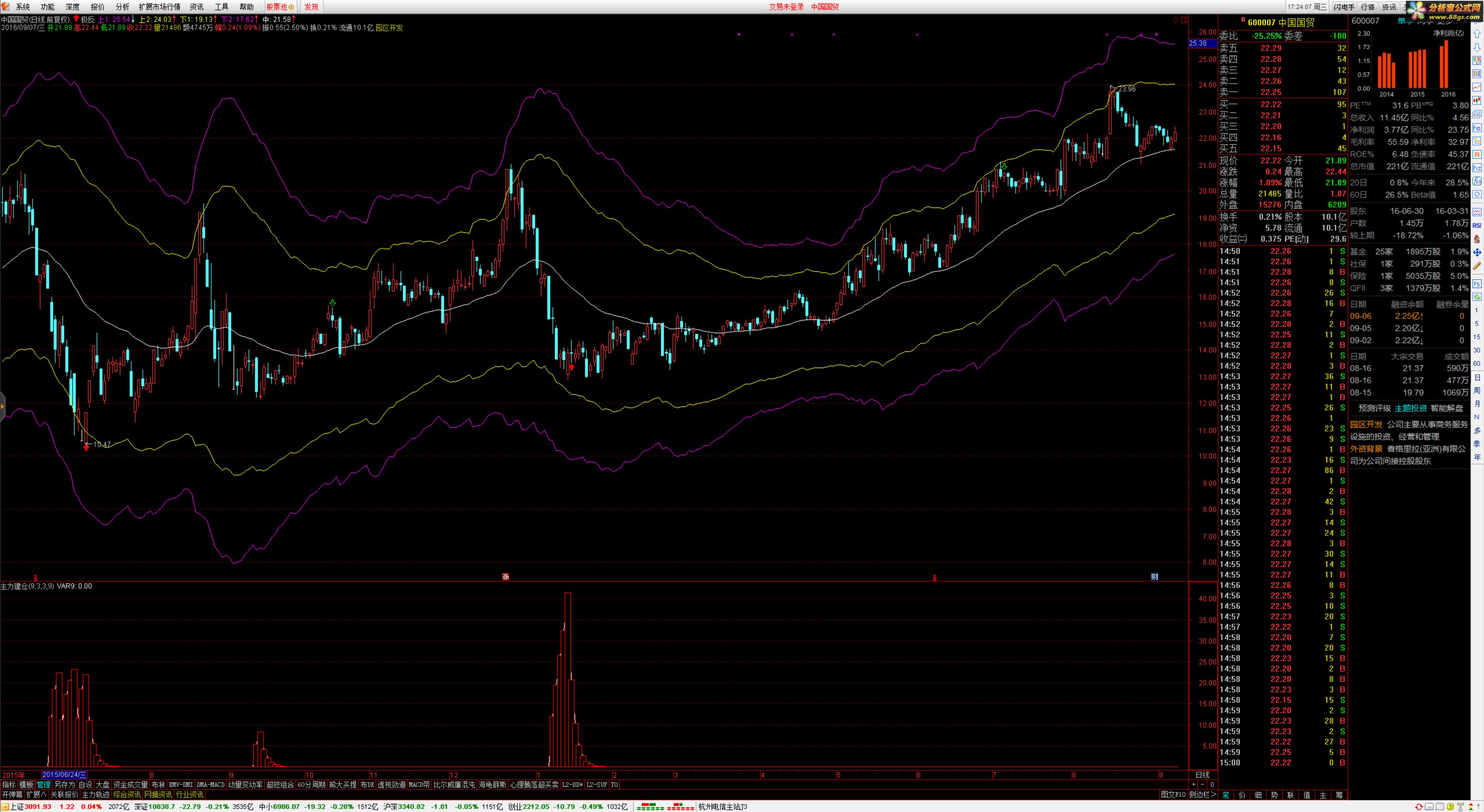Switch to monthly period 月 in sidebar

[1477, 403]
